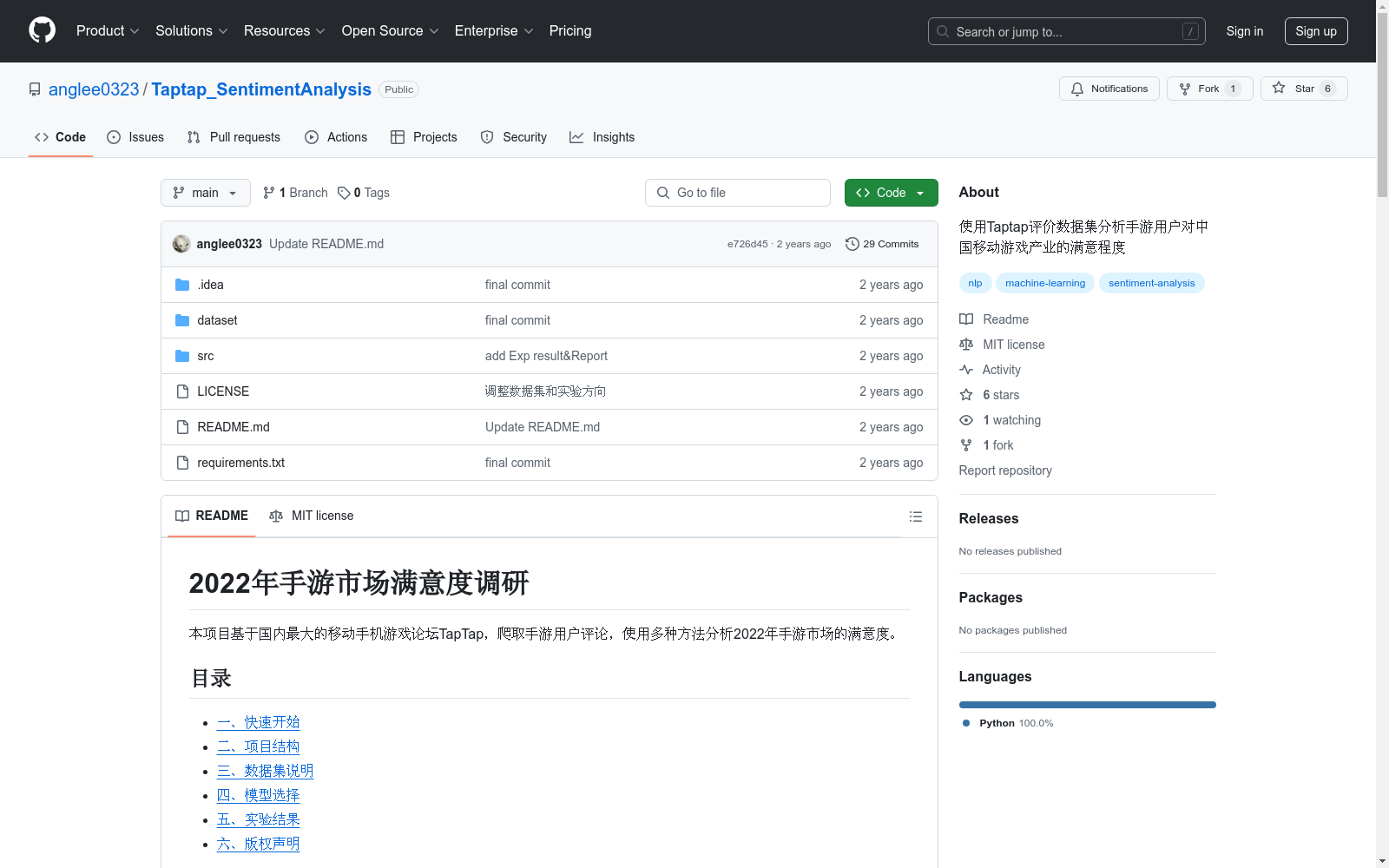
Task: Click the Sign up button
Action: click(x=1316, y=31)
